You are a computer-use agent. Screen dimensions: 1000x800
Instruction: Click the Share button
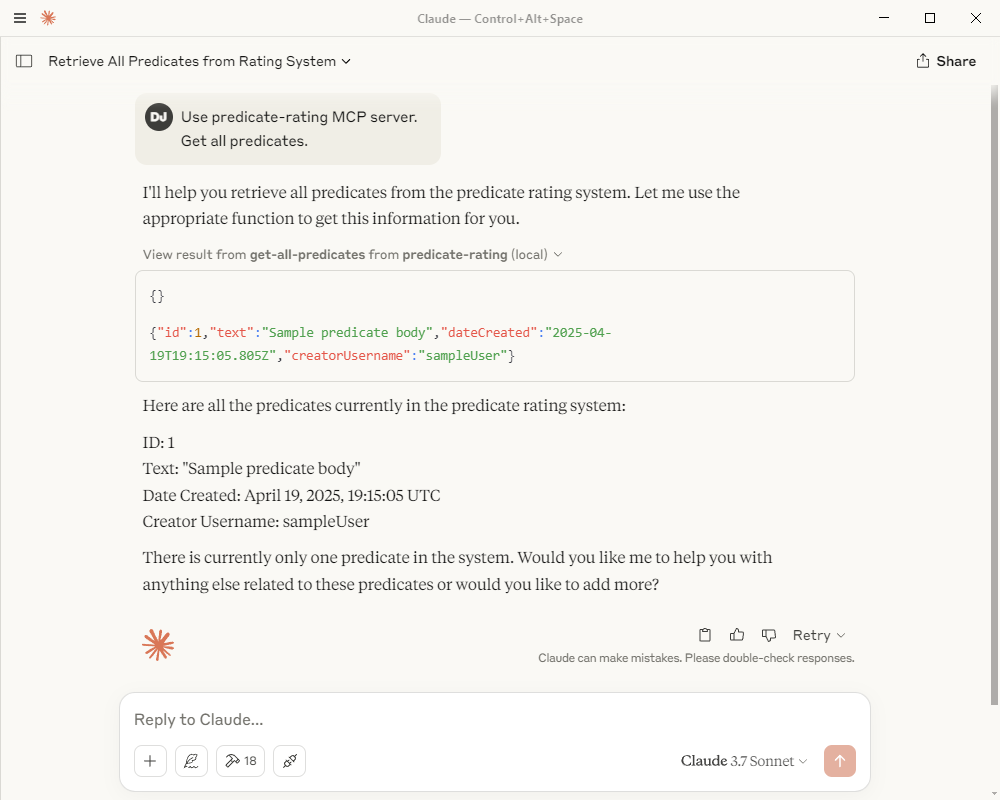[946, 61]
